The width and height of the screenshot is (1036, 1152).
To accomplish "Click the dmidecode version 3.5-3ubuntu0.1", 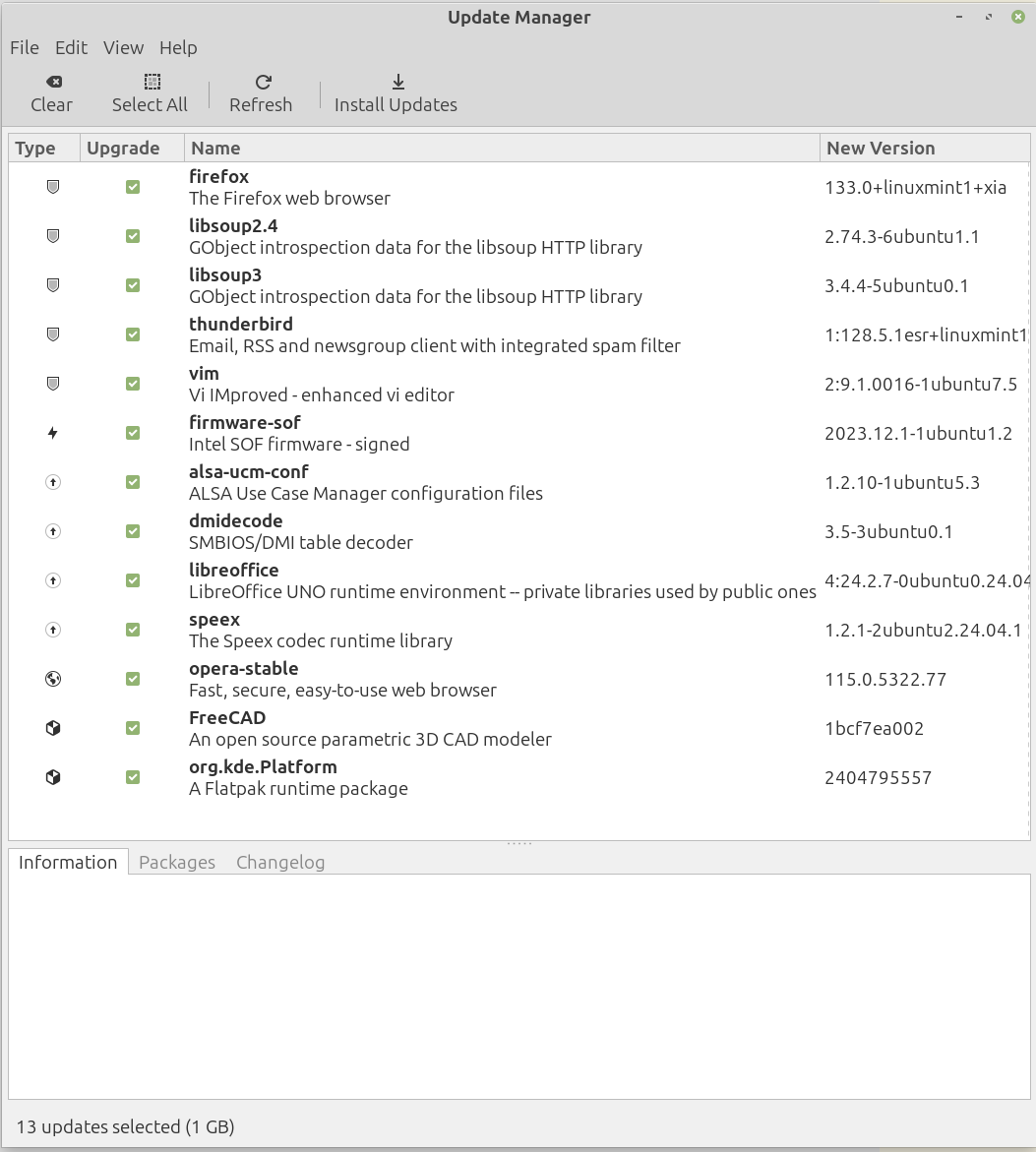I will click(888, 532).
